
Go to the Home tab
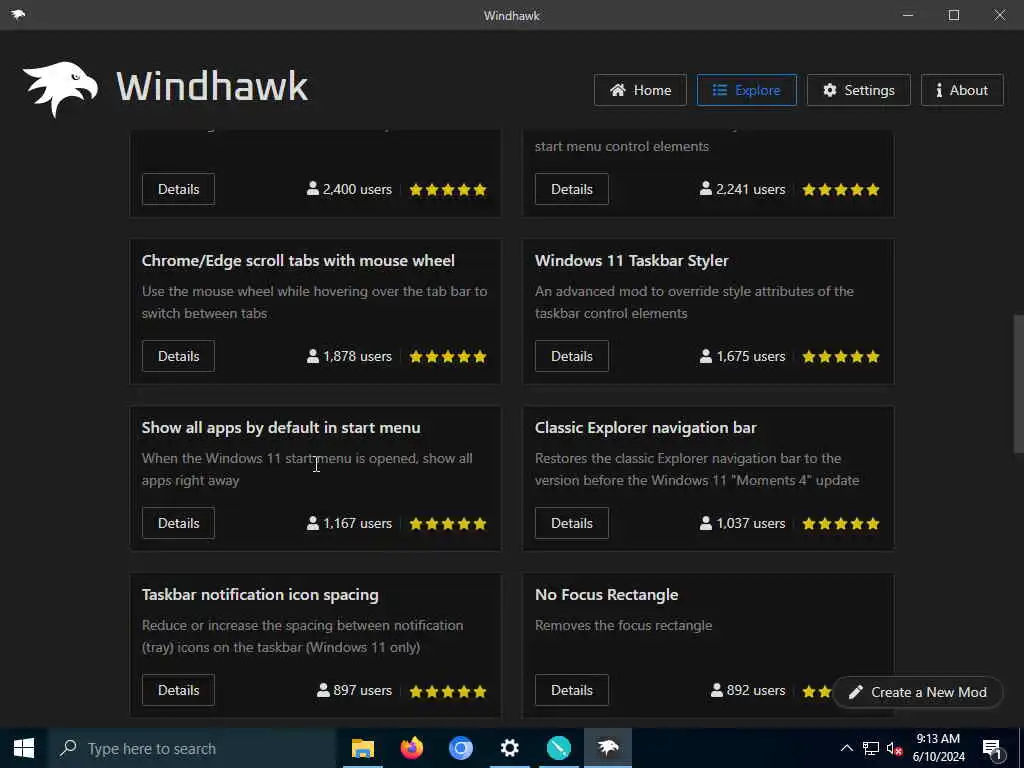tap(640, 90)
